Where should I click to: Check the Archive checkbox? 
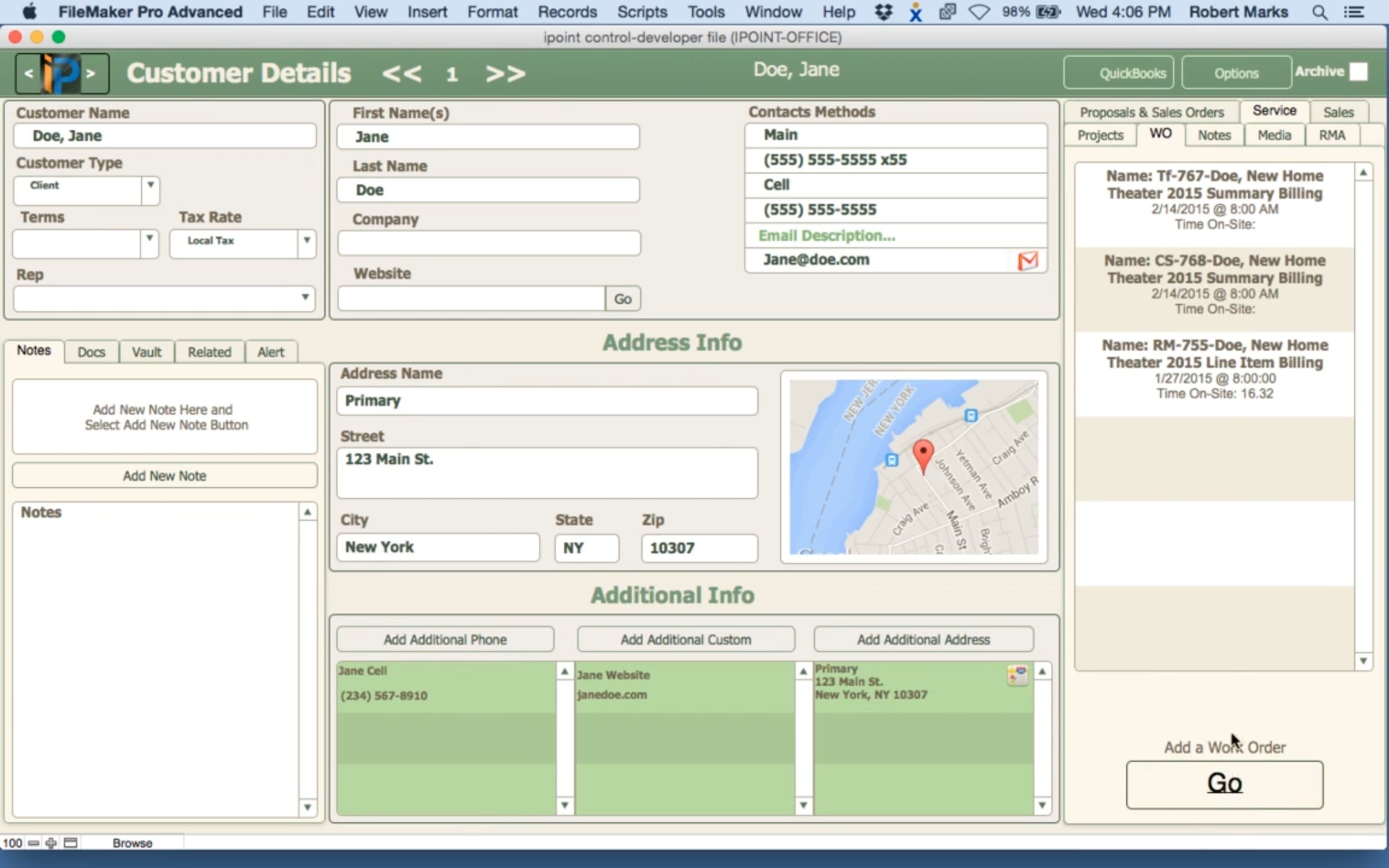[1358, 72]
